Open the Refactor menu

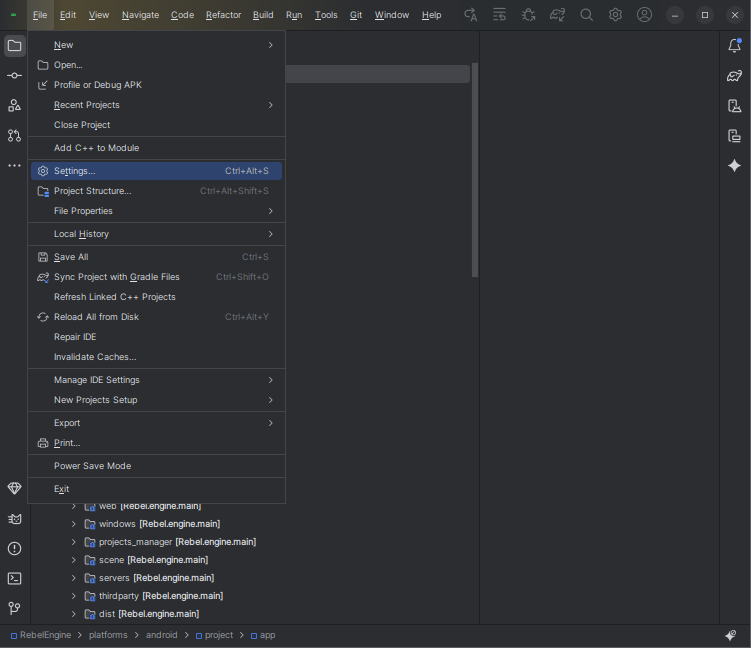pos(223,15)
